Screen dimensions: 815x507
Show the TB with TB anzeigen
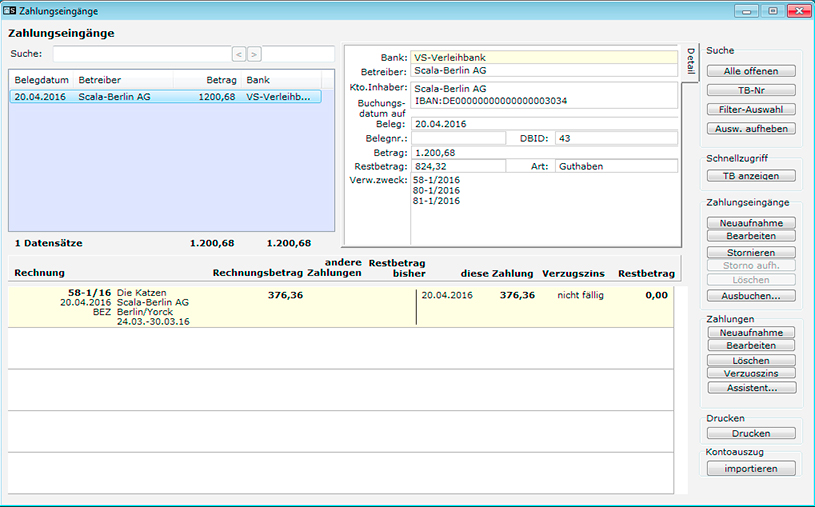(750, 176)
